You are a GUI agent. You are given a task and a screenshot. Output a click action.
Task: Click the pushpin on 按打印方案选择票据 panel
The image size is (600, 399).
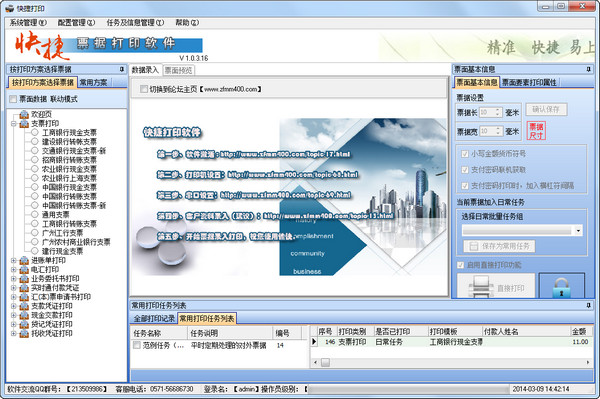click(x=122, y=69)
